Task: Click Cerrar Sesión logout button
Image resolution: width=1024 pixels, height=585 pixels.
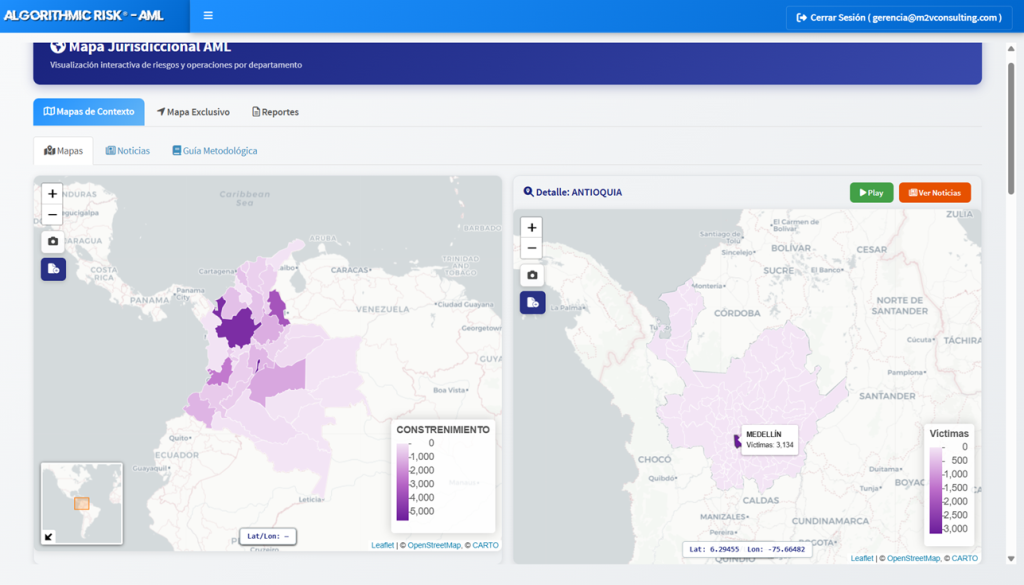Action: click(899, 18)
